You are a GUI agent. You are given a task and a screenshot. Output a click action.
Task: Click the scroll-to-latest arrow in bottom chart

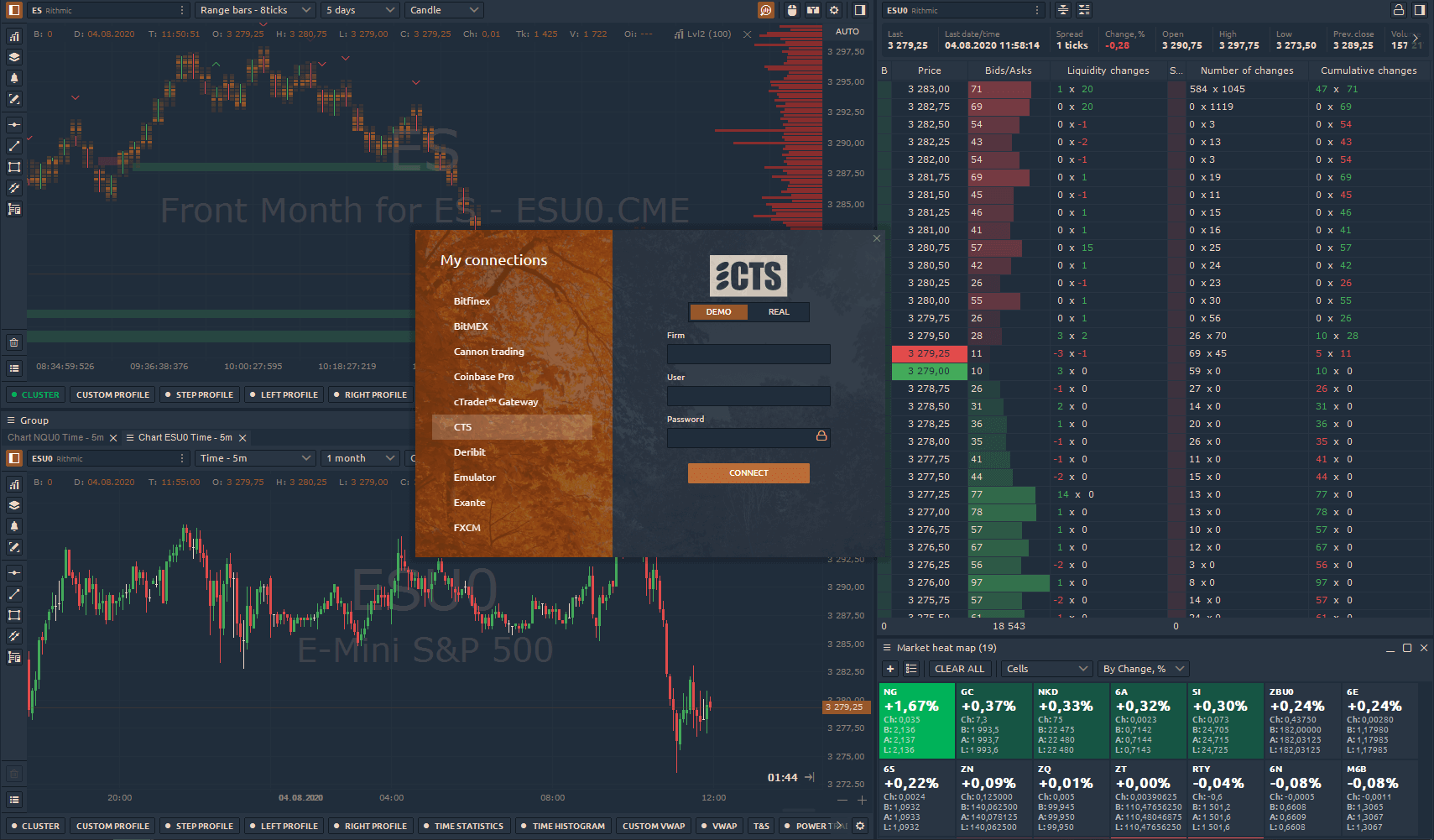click(810, 777)
